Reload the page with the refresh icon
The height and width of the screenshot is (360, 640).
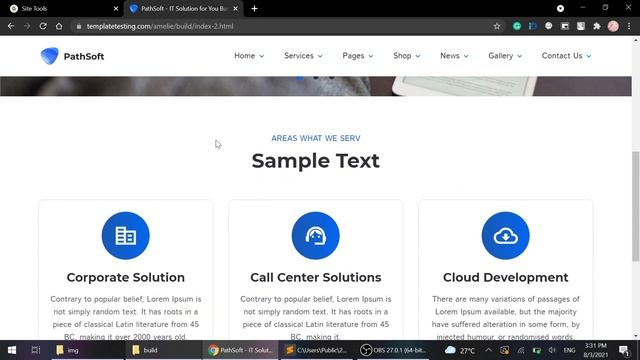(43, 26)
